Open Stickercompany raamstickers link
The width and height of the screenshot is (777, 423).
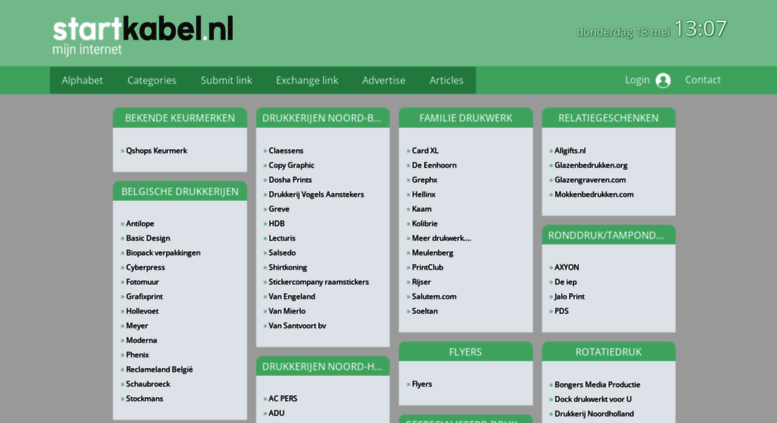click(x=319, y=282)
